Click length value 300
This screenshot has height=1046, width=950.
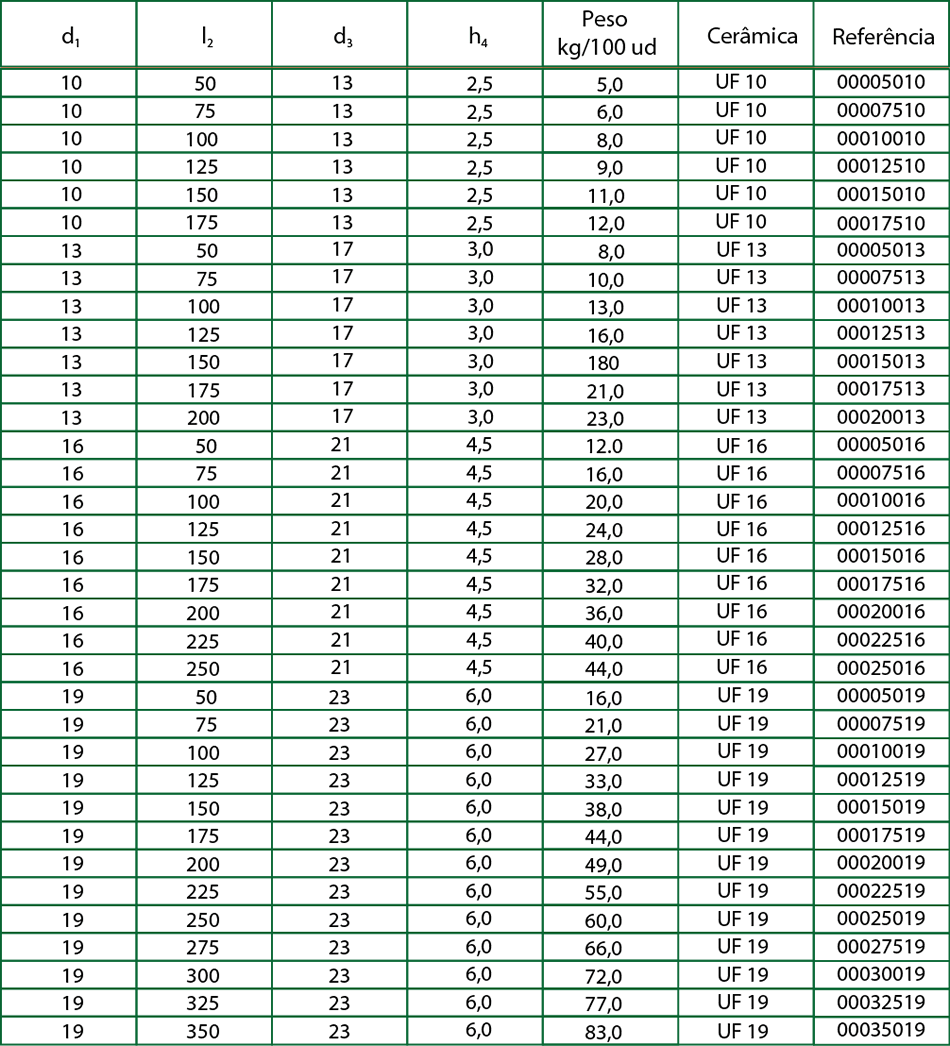[x=203, y=976]
